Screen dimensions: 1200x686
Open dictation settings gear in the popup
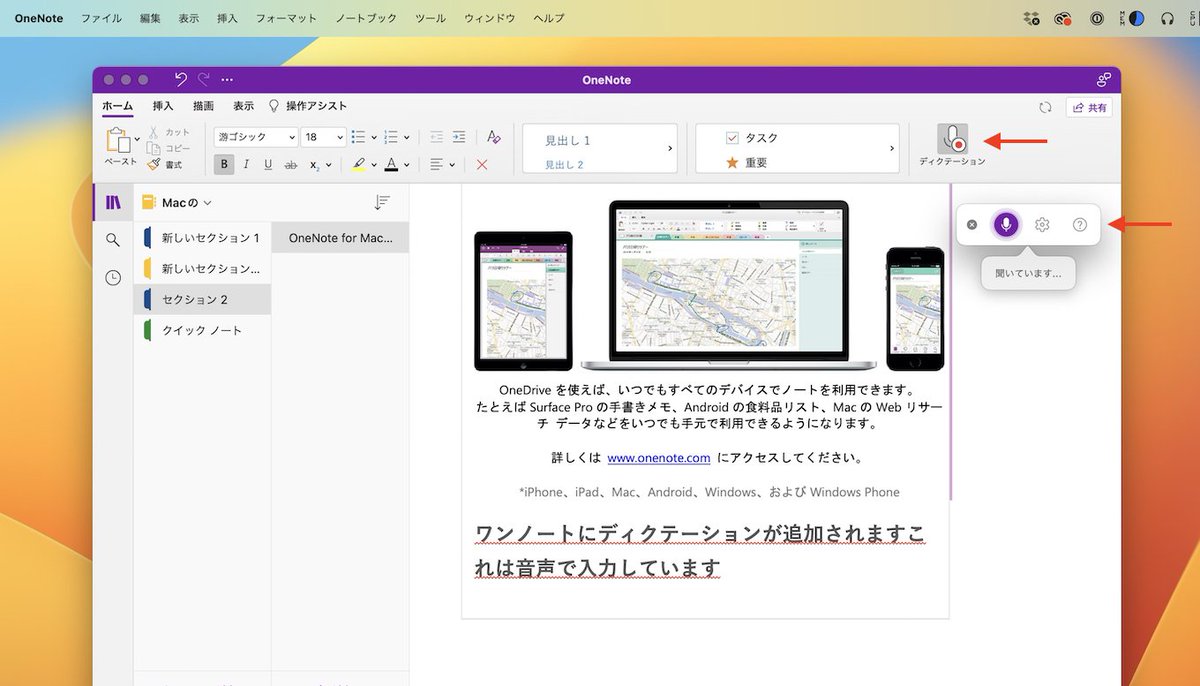(1042, 225)
